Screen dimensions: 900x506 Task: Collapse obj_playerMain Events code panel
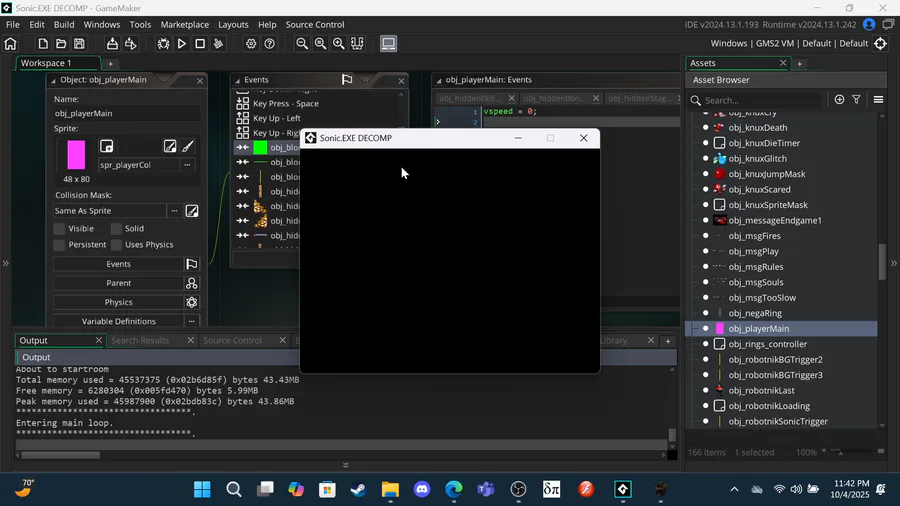439,80
